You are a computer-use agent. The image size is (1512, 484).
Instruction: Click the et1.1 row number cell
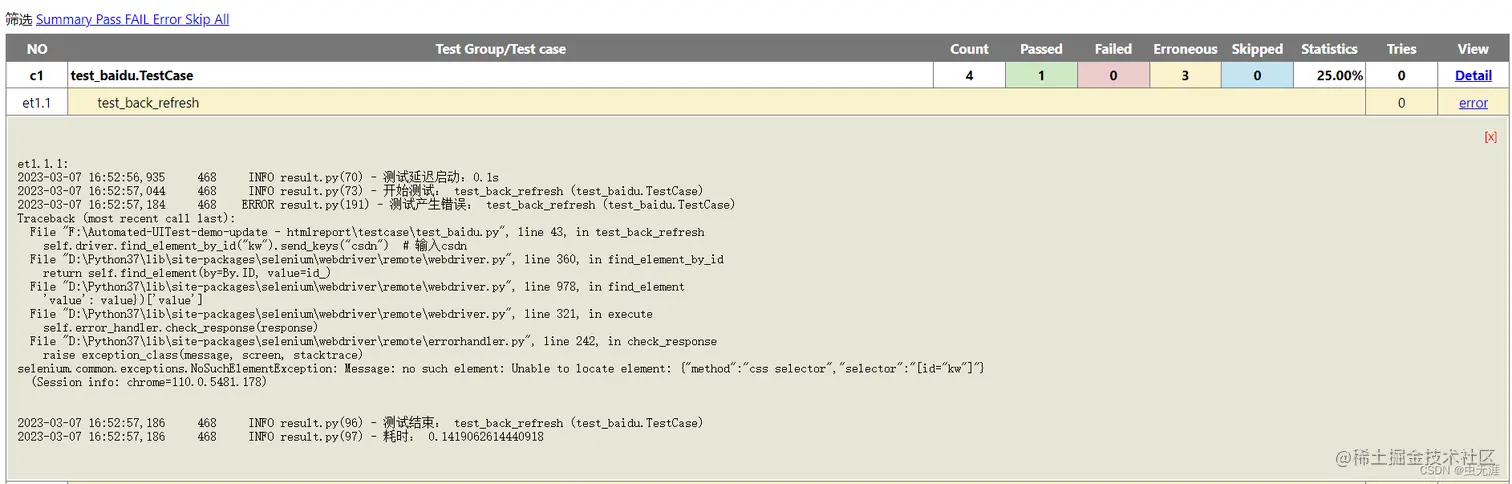pos(37,102)
